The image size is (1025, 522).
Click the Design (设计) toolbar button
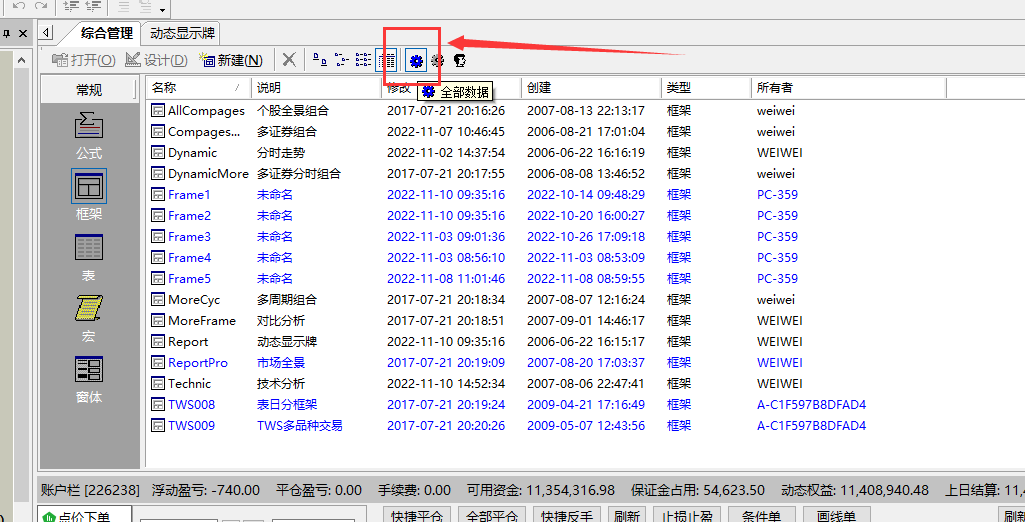pyautogui.click(x=157, y=60)
